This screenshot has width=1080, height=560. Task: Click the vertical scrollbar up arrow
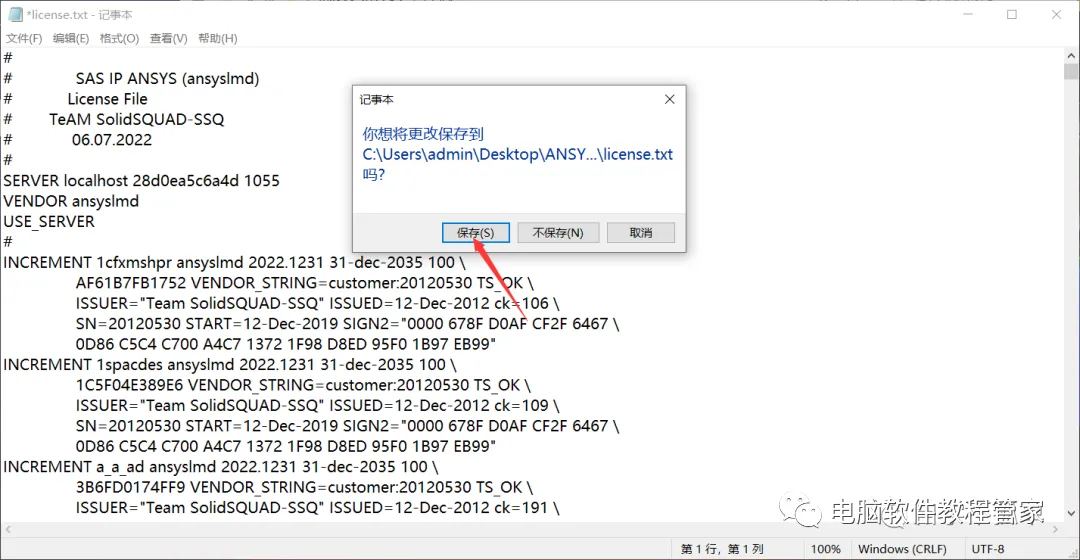click(x=1071, y=56)
